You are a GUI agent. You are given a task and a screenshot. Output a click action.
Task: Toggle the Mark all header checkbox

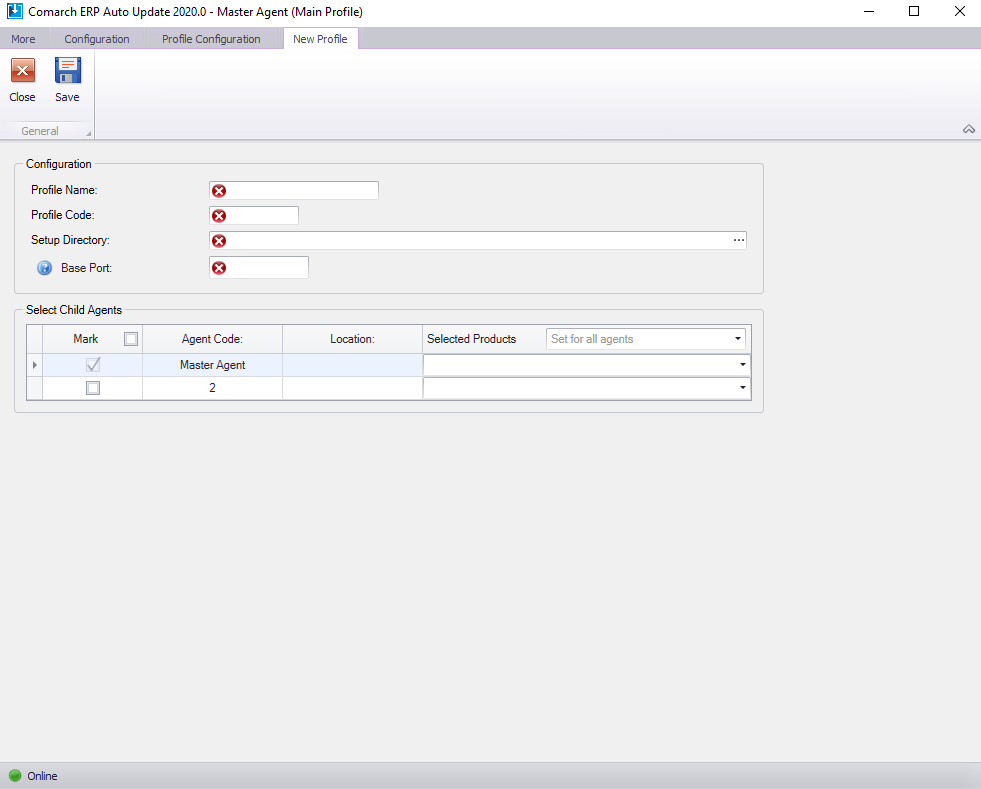(x=131, y=339)
